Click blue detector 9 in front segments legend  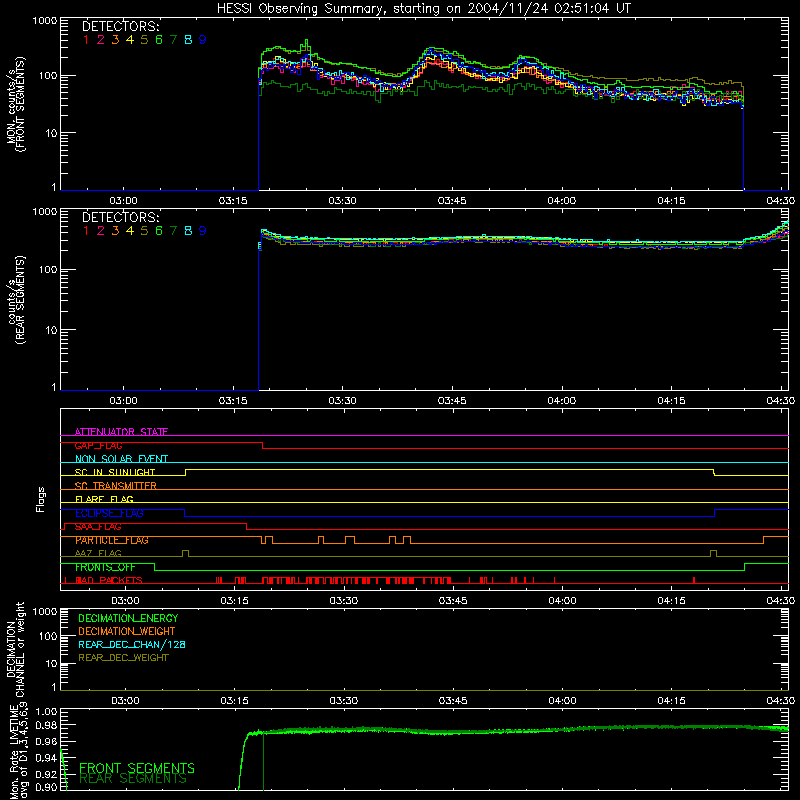tap(203, 40)
